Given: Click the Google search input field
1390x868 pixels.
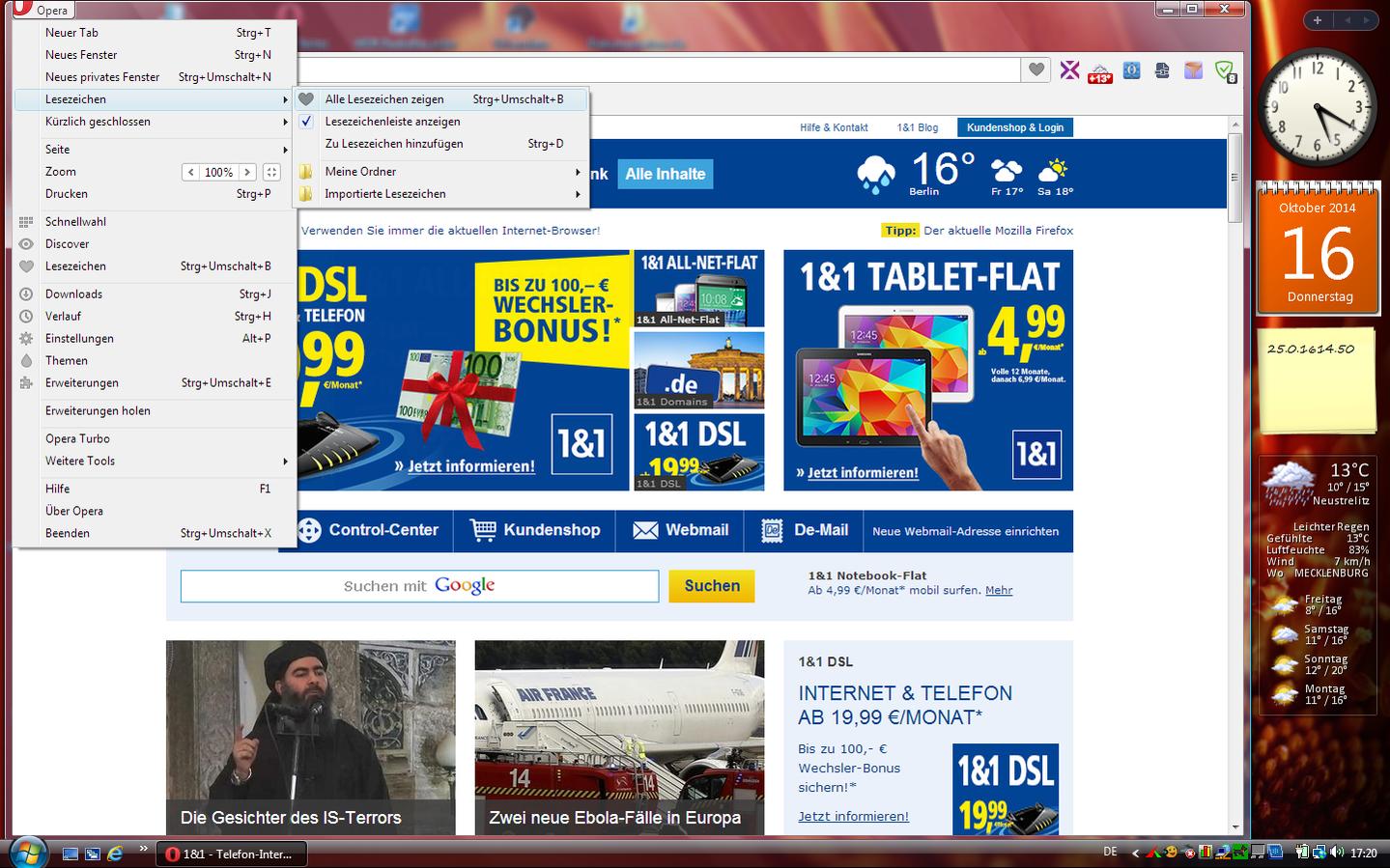Looking at the screenshot, I should coord(419,586).
